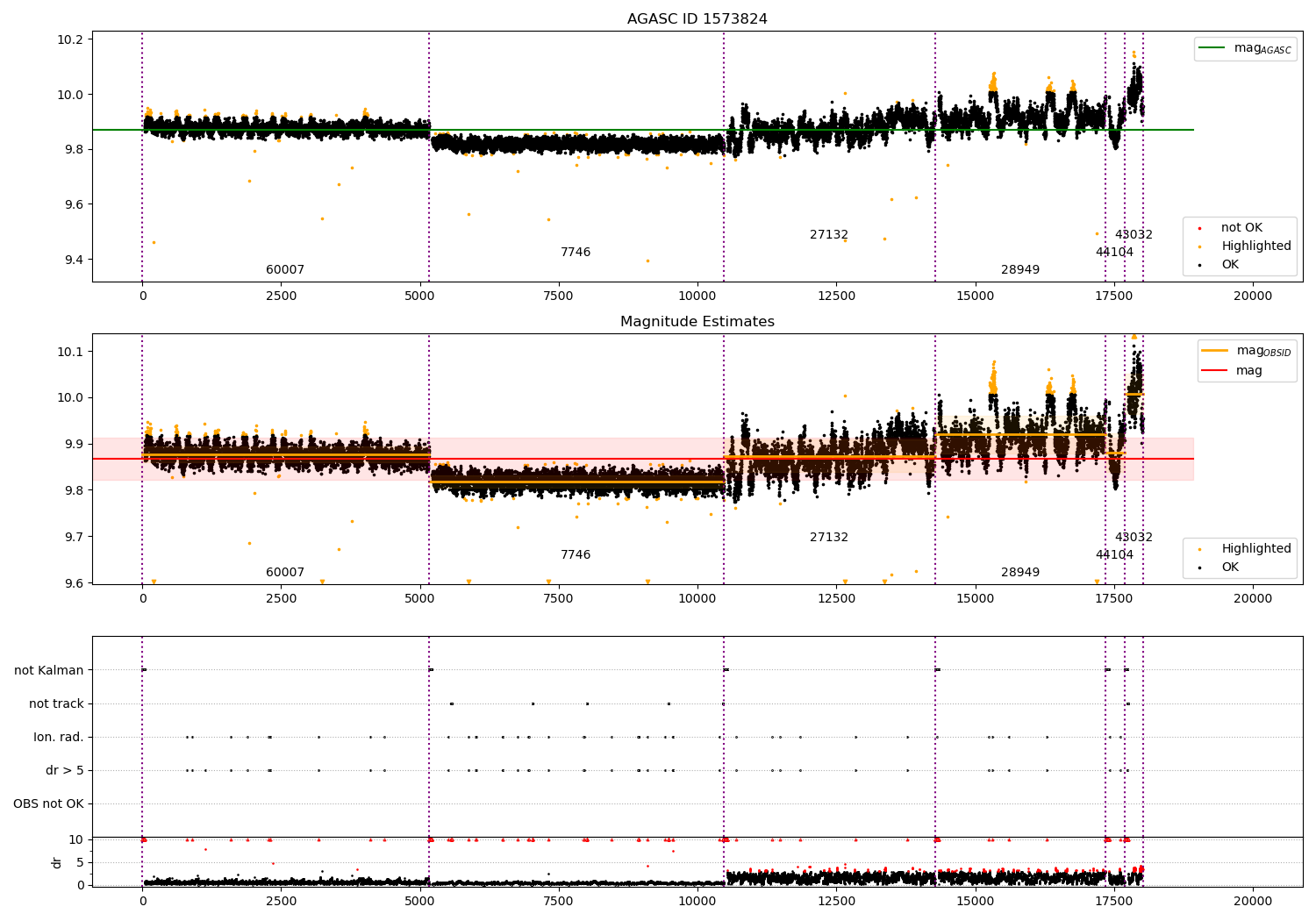Click the green line swatch in mag AGASC legend
The image size is (1316, 921).
click(1213, 48)
